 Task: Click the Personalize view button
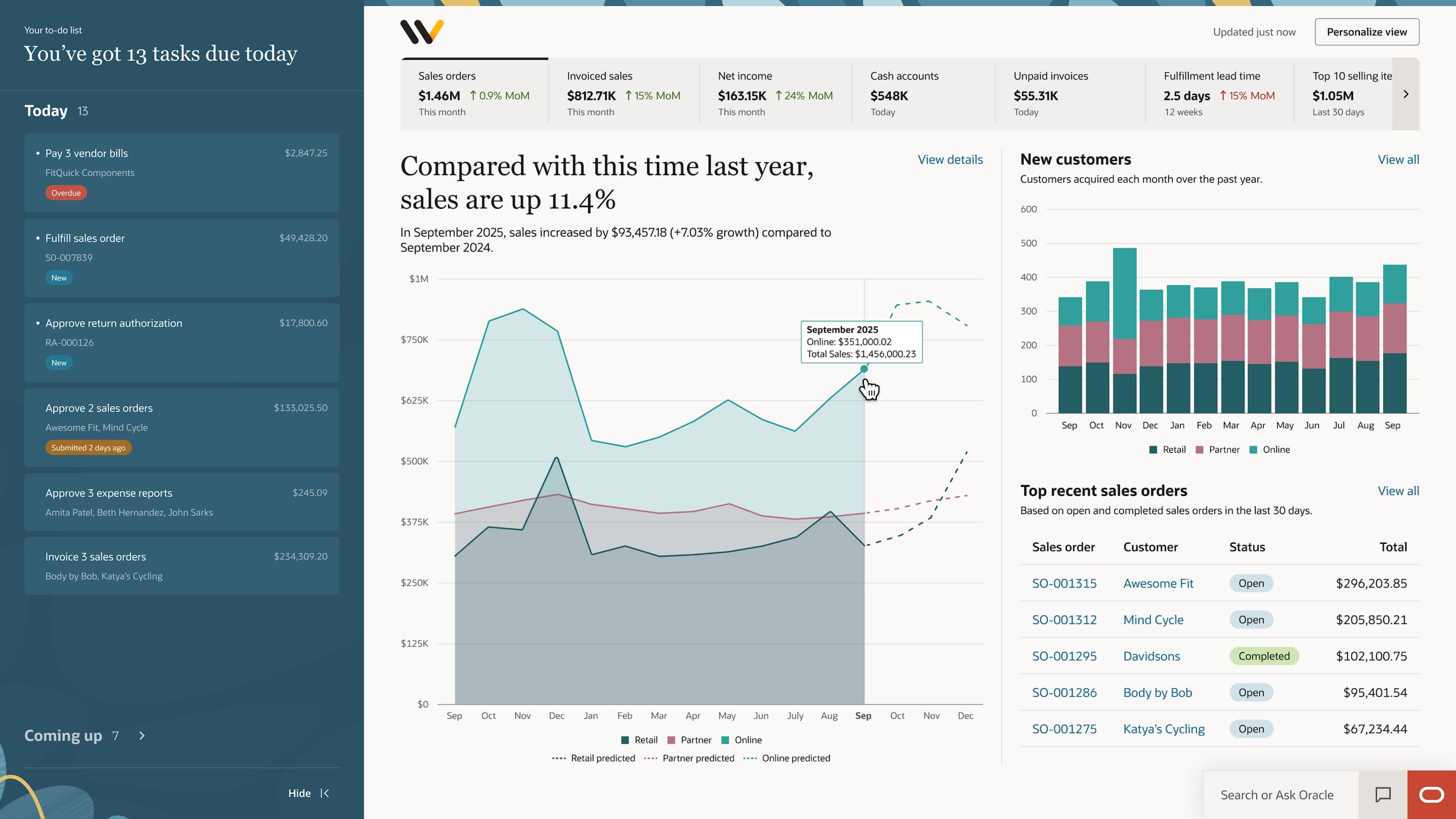coord(1367,31)
